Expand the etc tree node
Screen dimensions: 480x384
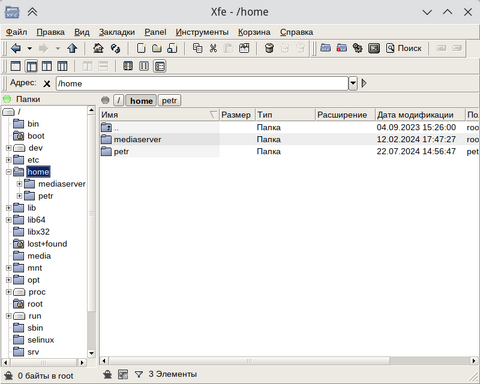9,160
